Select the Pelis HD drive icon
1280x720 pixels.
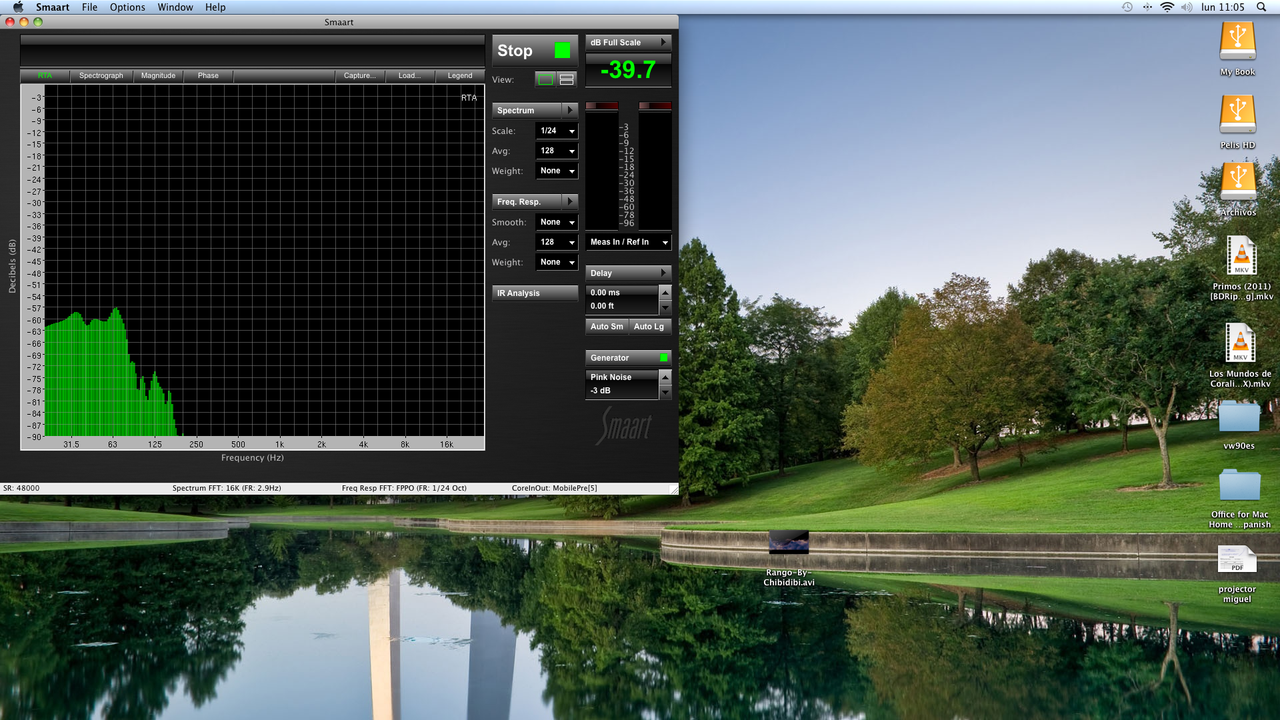pos(1238,114)
